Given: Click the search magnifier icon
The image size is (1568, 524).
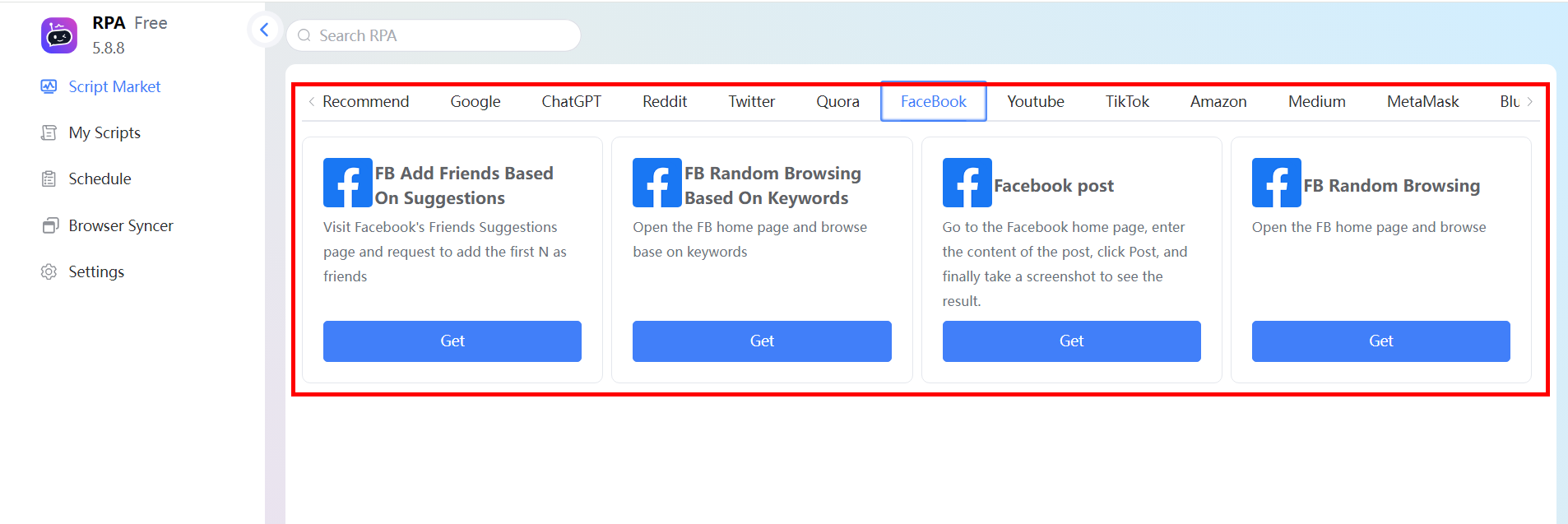Looking at the screenshot, I should 304,35.
